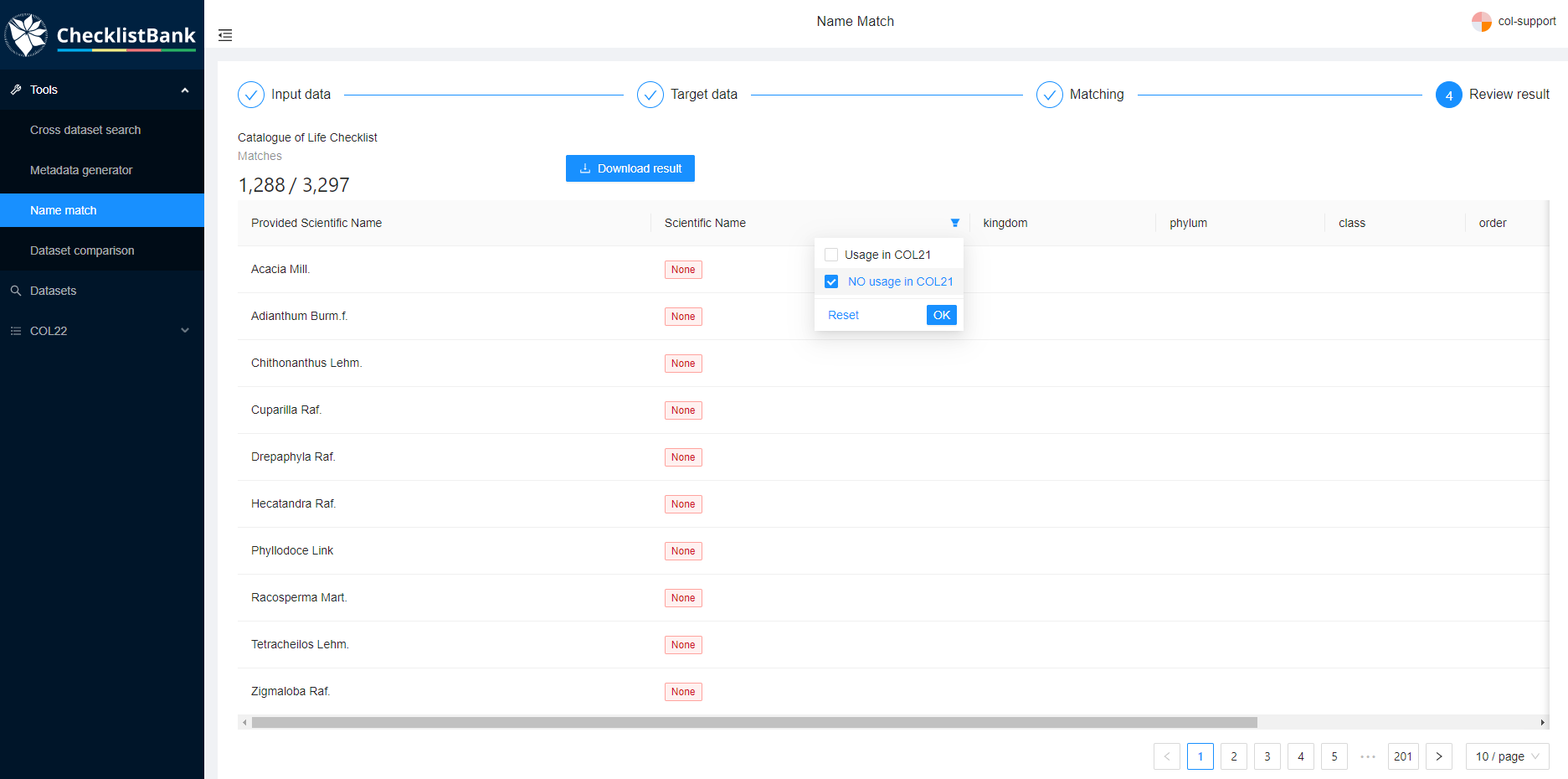Collapse the Tools menu section

coord(185,90)
